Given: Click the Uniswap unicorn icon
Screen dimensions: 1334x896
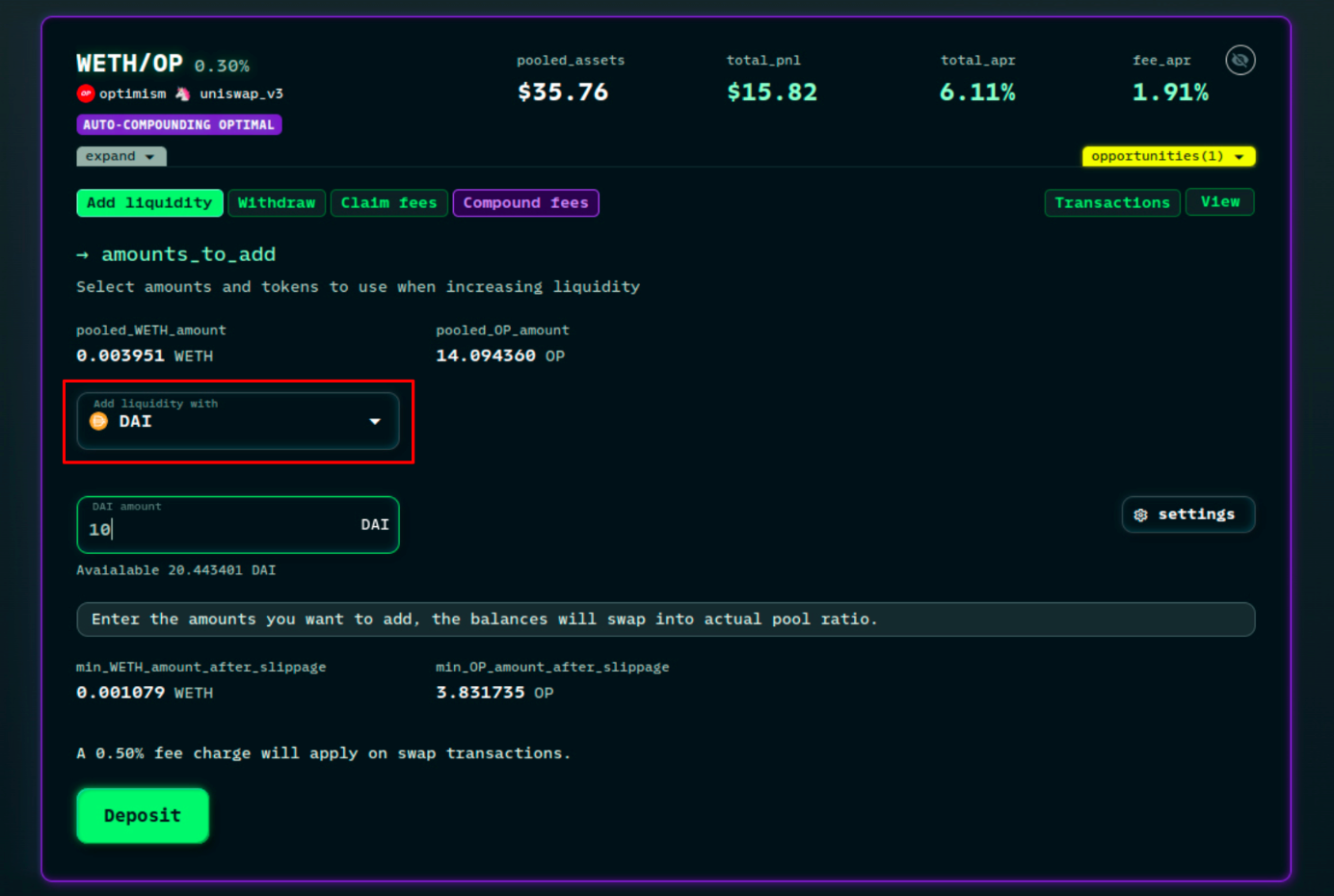Looking at the screenshot, I should click(x=182, y=93).
